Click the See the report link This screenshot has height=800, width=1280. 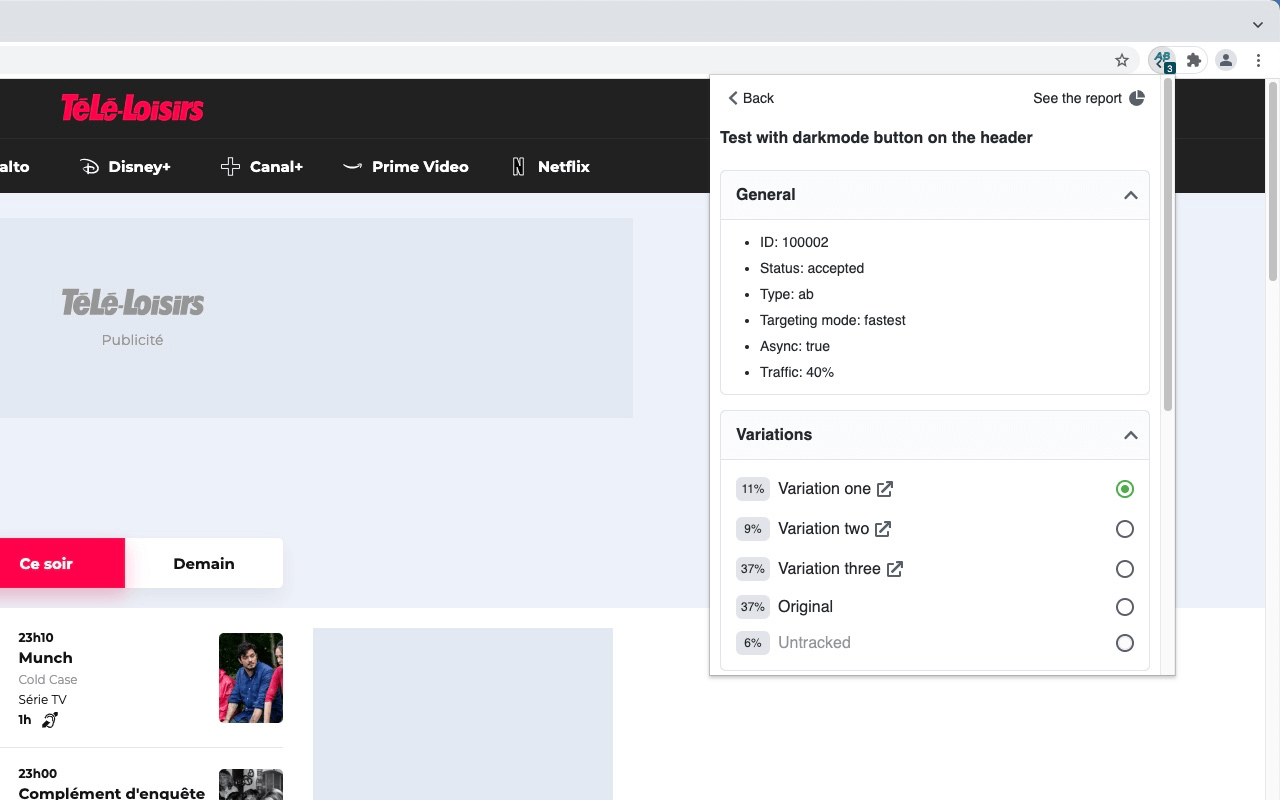[1077, 98]
